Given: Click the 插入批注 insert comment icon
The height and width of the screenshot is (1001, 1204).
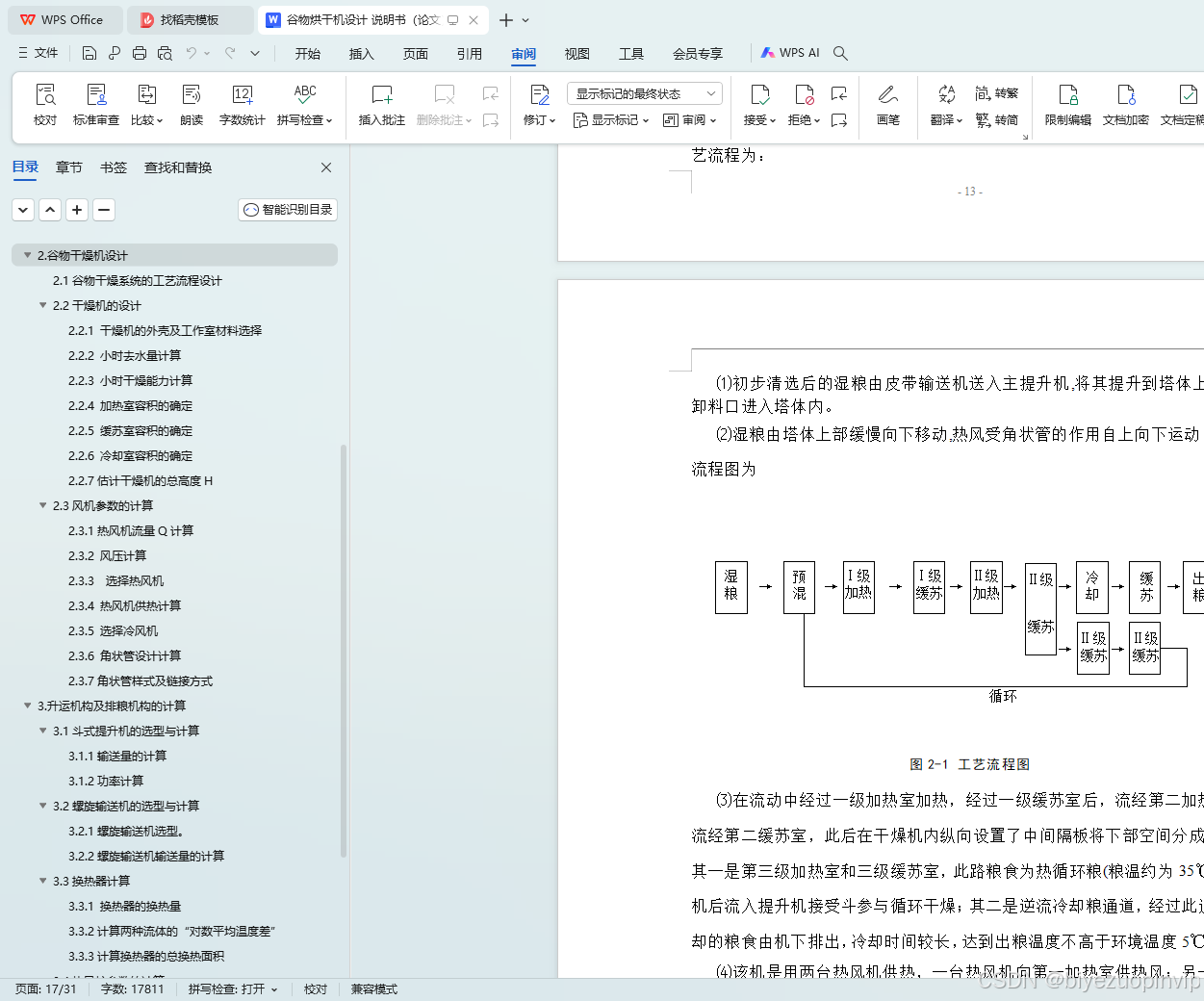Looking at the screenshot, I should point(382,104).
